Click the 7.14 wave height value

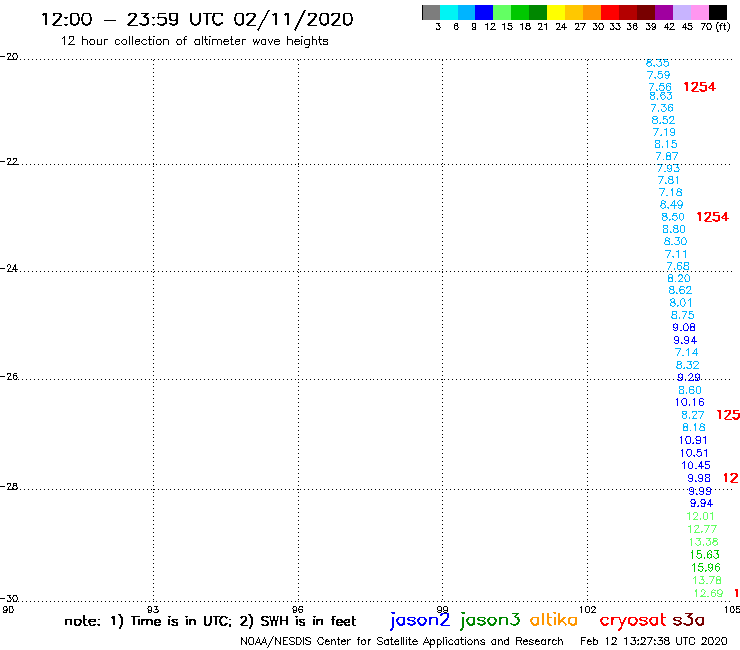[x=686, y=353]
